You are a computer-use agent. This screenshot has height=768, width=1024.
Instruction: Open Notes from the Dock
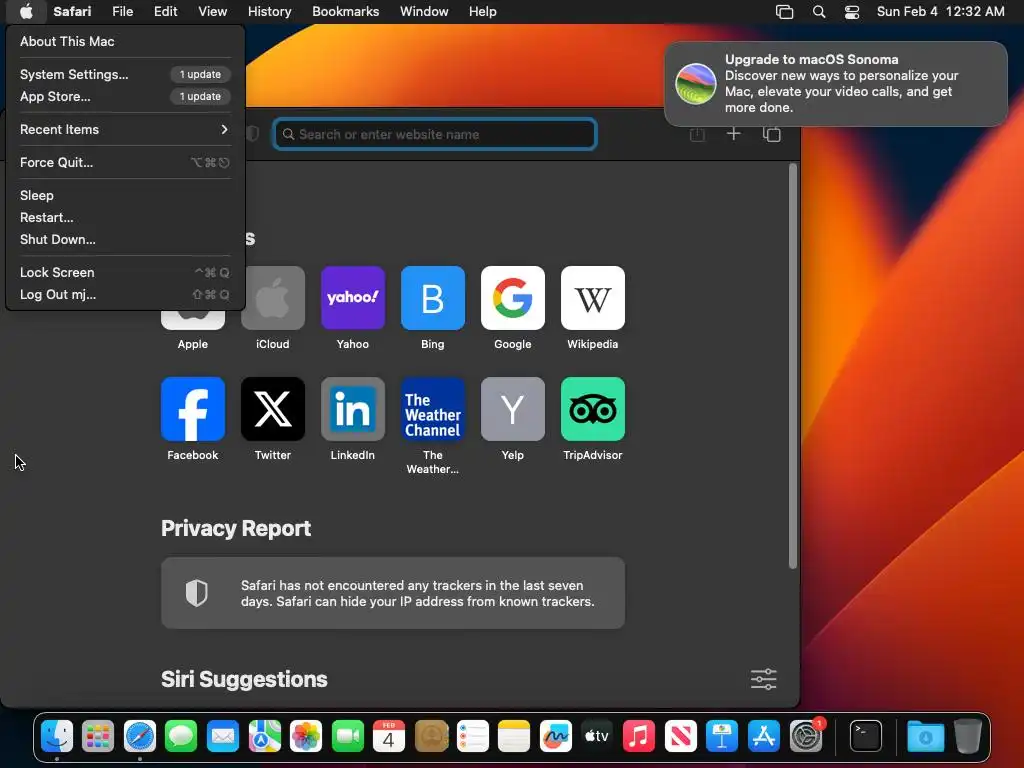pyautogui.click(x=514, y=736)
